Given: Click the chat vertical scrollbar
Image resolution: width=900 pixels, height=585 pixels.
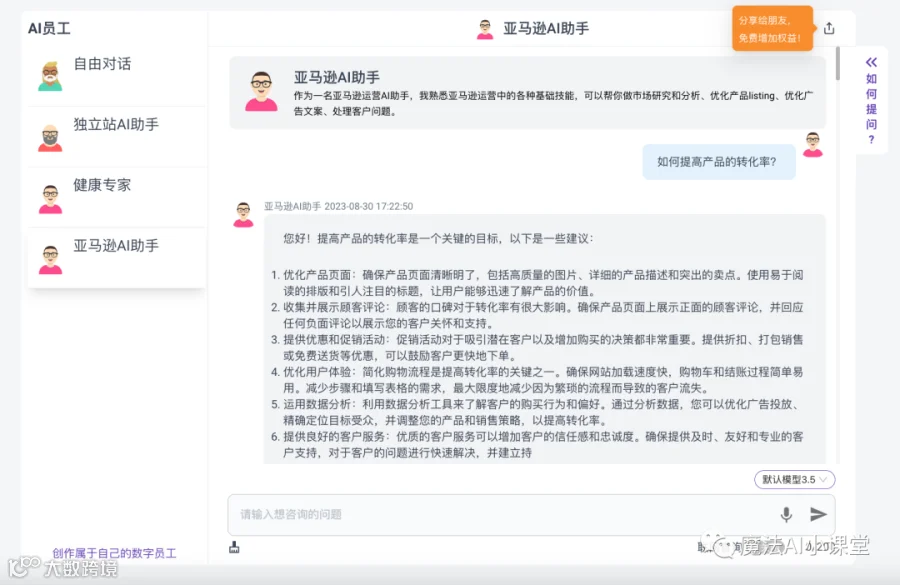Looking at the screenshot, I should click(838, 64).
